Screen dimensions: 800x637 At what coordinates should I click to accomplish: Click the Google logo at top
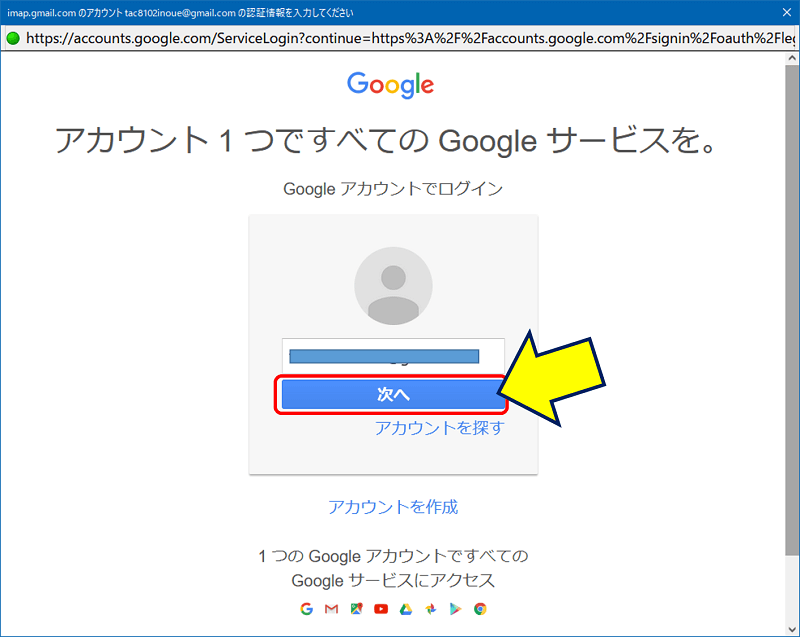coord(391,84)
